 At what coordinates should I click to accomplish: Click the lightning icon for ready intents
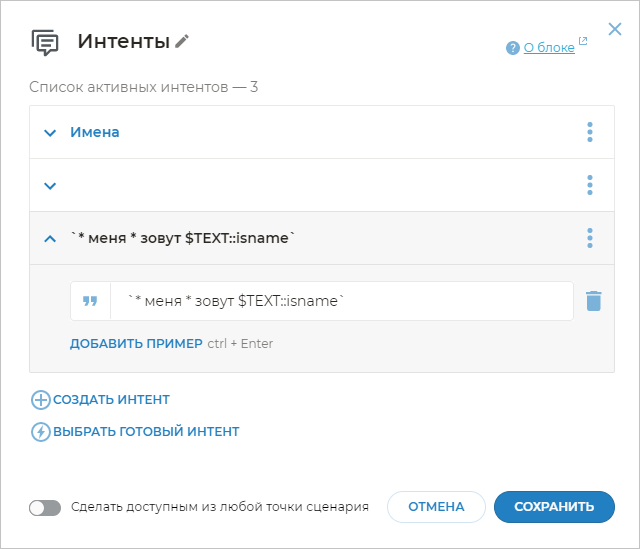41,432
